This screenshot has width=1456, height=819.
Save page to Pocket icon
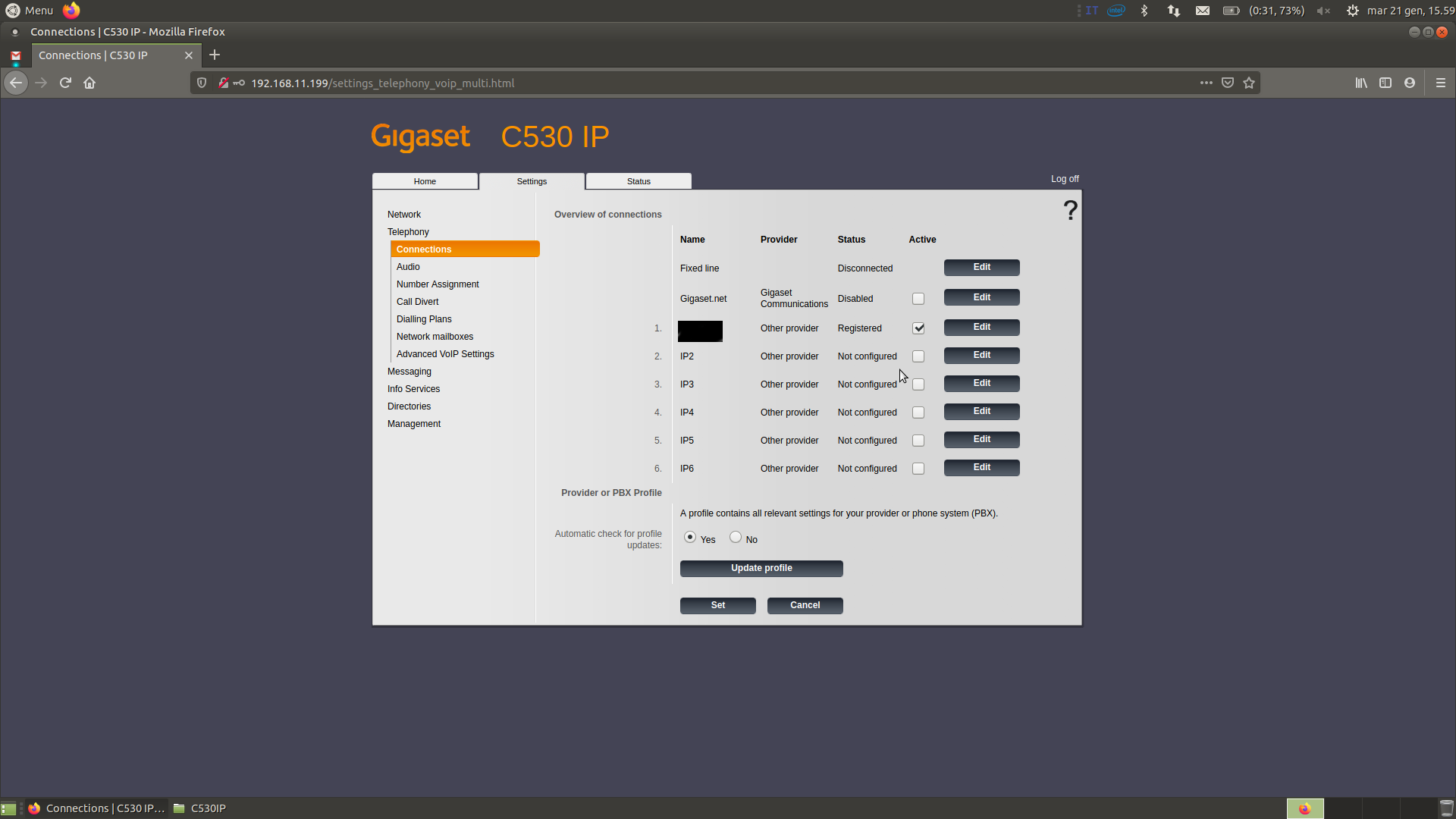click(1228, 83)
